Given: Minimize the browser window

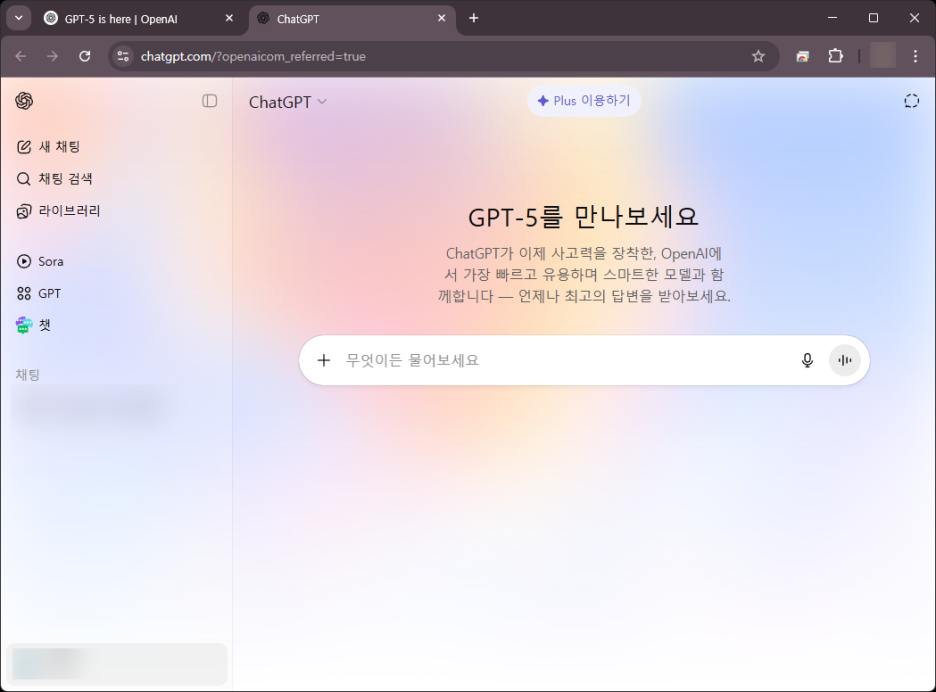Looking at the screenshot, I should coord(832,18).
